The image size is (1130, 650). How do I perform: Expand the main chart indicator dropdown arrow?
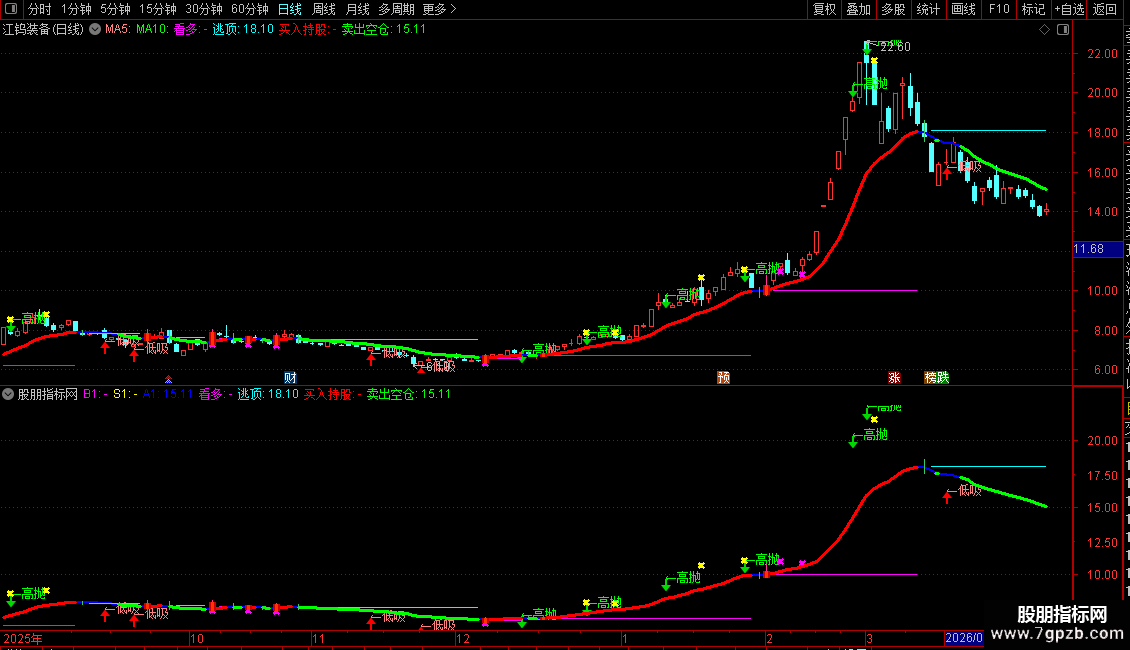[94, 30]
